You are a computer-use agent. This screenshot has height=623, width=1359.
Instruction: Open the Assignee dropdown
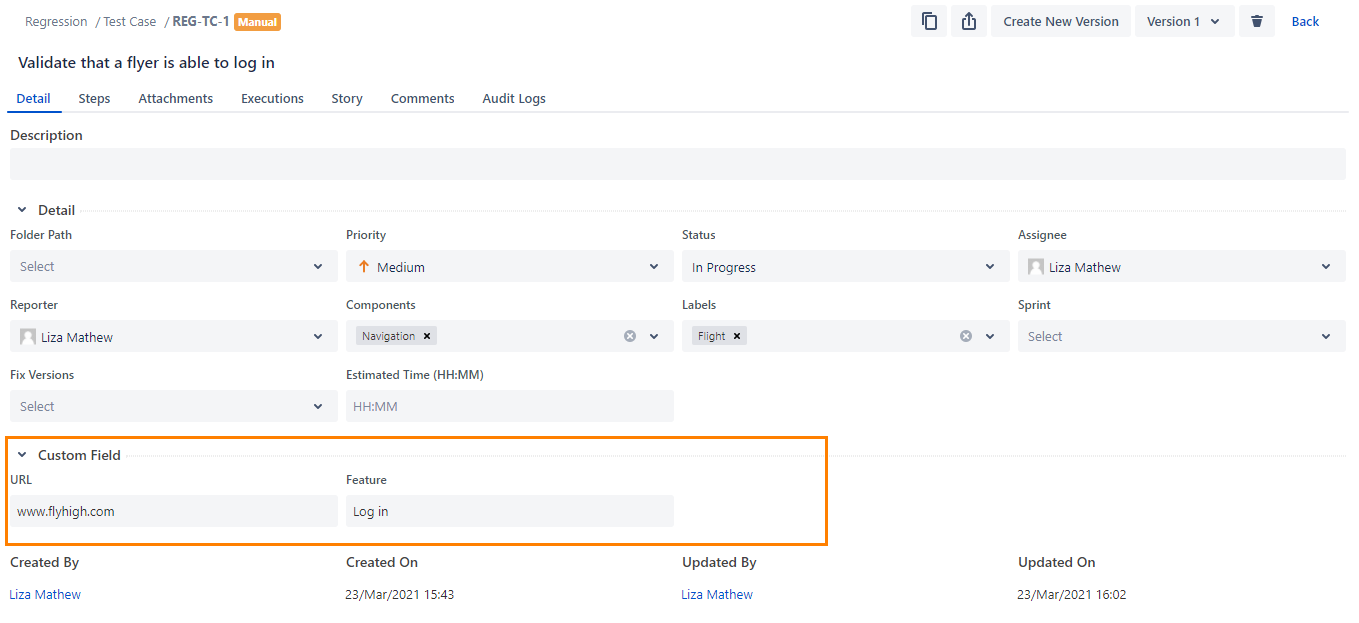1182,266
